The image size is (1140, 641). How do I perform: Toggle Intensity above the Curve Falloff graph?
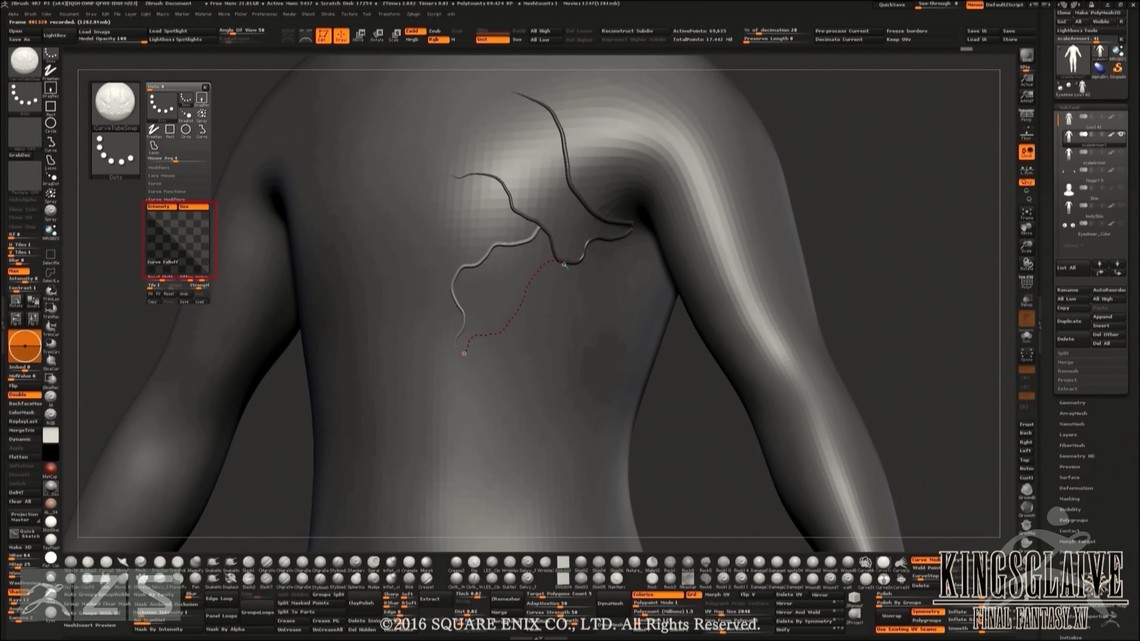click(162, 206)
